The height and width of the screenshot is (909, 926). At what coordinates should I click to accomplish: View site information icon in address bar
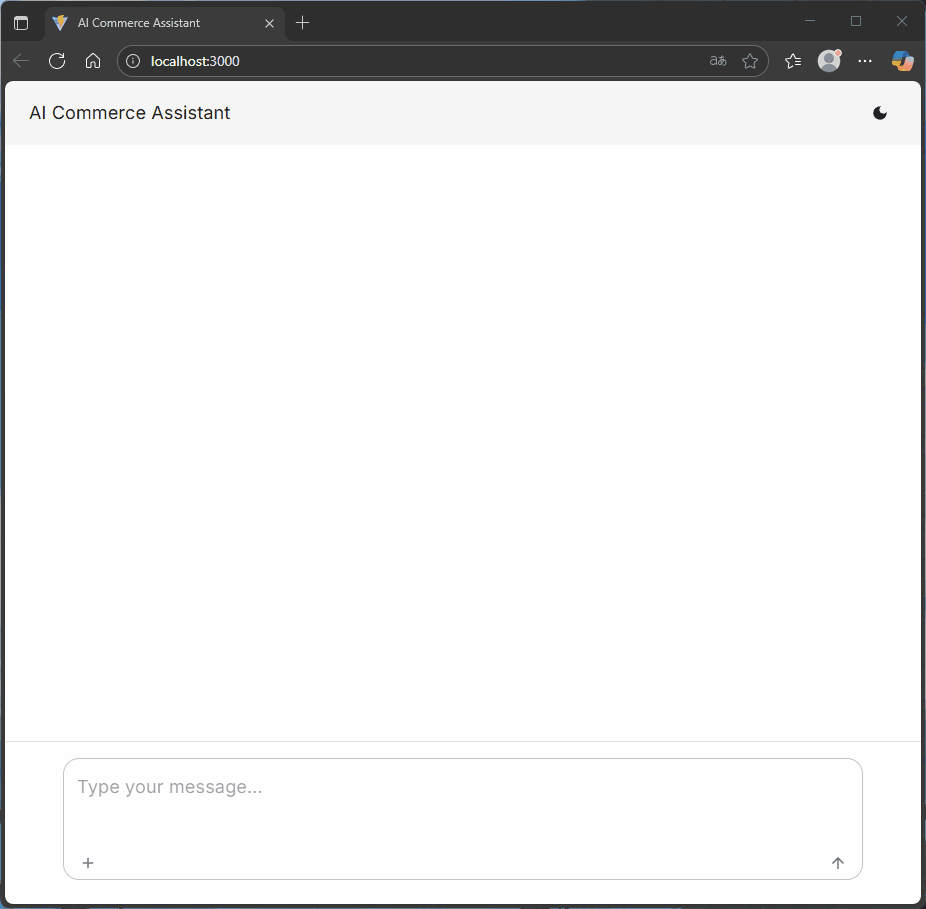tap(133, 61)
